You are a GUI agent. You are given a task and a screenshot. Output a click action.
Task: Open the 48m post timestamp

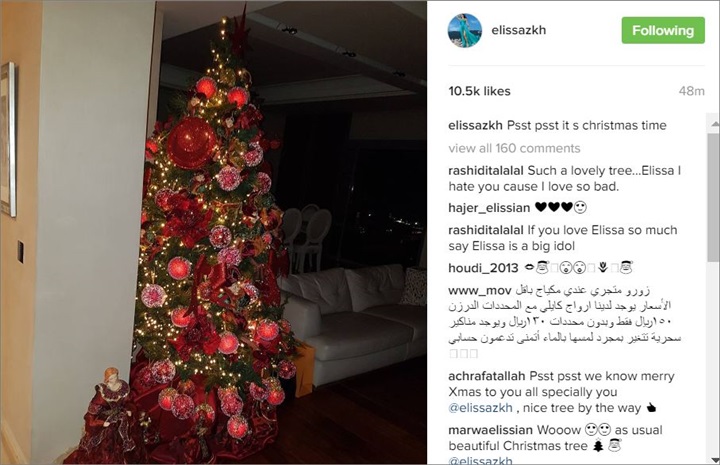pyautogui.click(x=692, y=91)
